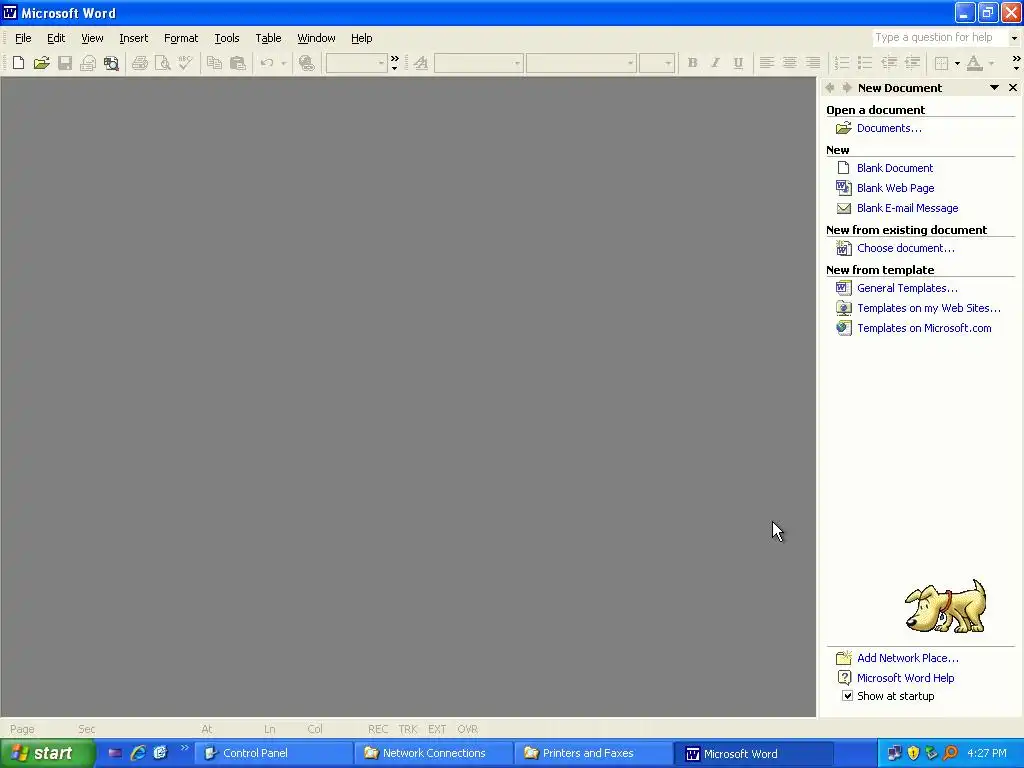This screenshot has height=768, width=1024.
Task: Choose Blank E-mail Message link
Action: point(907,208)
